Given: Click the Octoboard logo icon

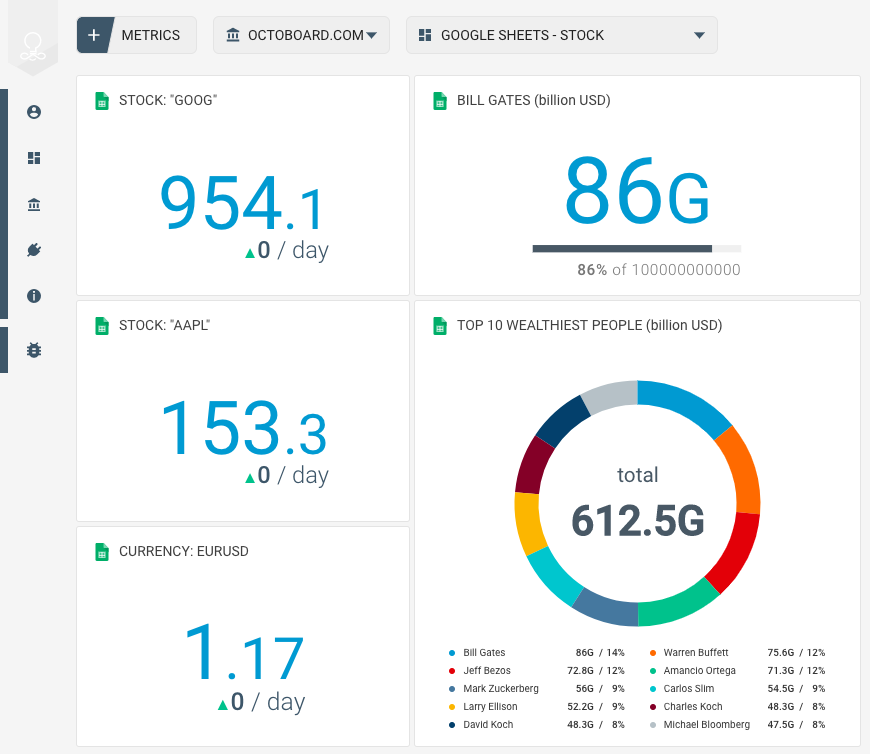Looking at the screenshot, I should click(33, 47).
